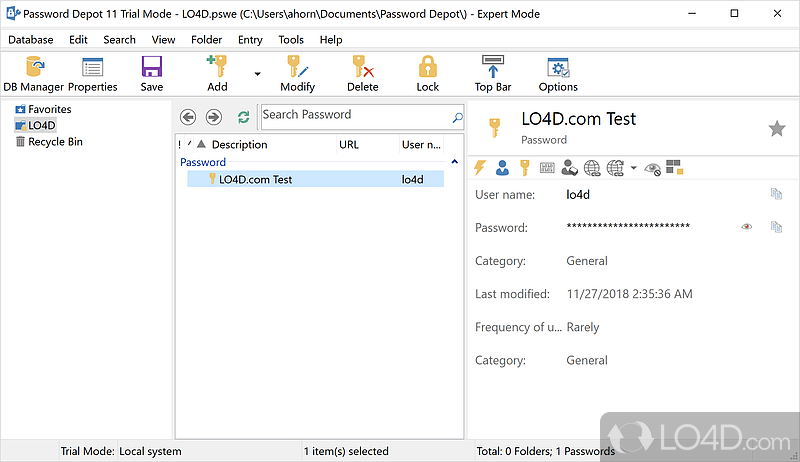Click the globe with arrow icon
This screenshot has height=462, width=800.
(615, 168)
